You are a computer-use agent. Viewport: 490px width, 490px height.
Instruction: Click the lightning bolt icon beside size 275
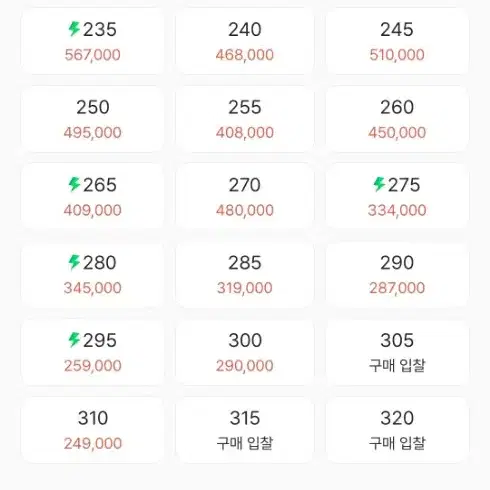pos(379,184)
